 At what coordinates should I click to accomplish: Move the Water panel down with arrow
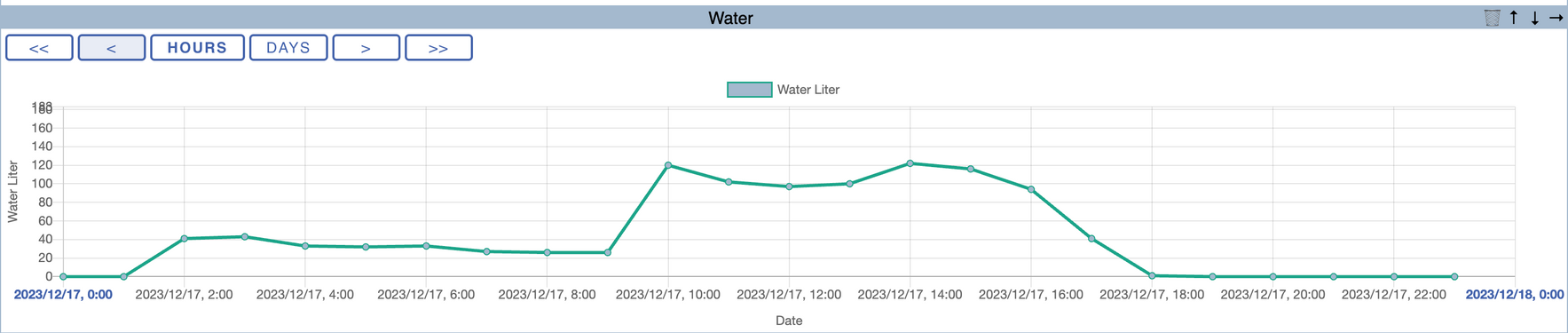[x=1534, y=18]
